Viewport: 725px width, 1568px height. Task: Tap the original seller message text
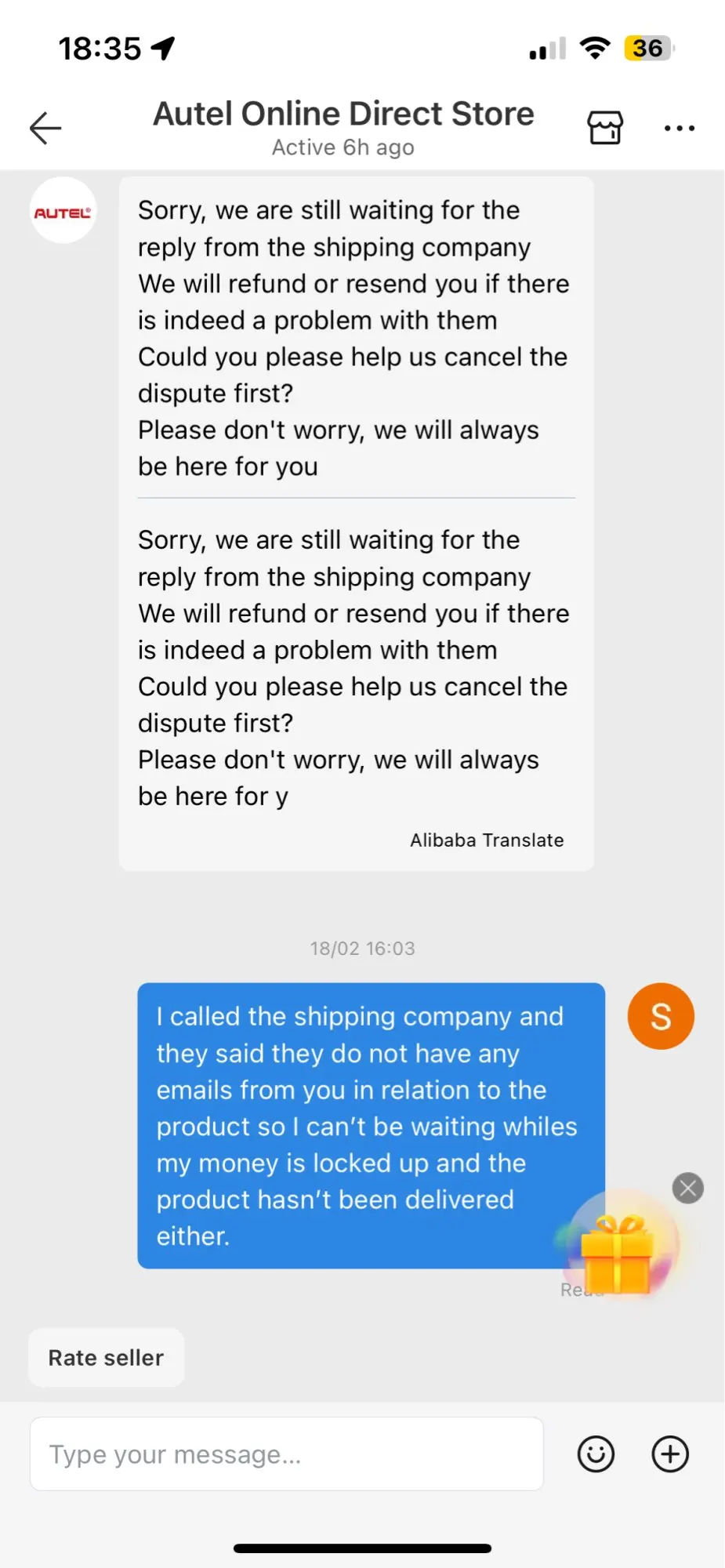pos(353,338)
